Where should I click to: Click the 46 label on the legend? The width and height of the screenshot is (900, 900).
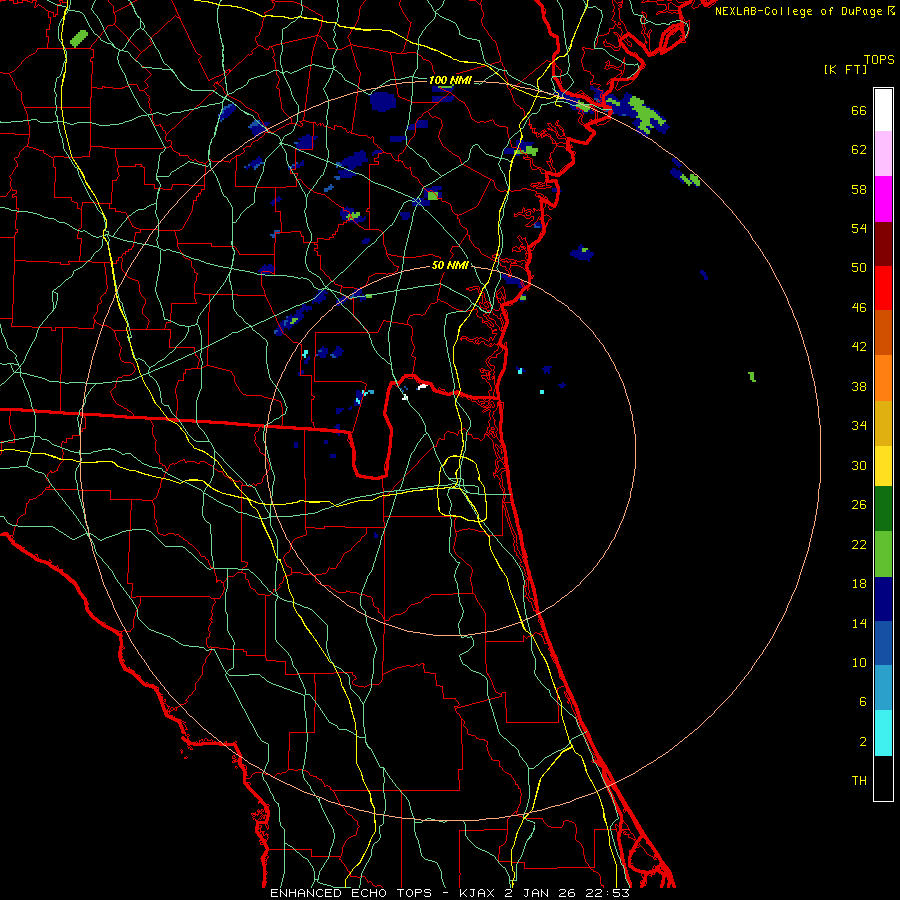[x=859, y=307]
